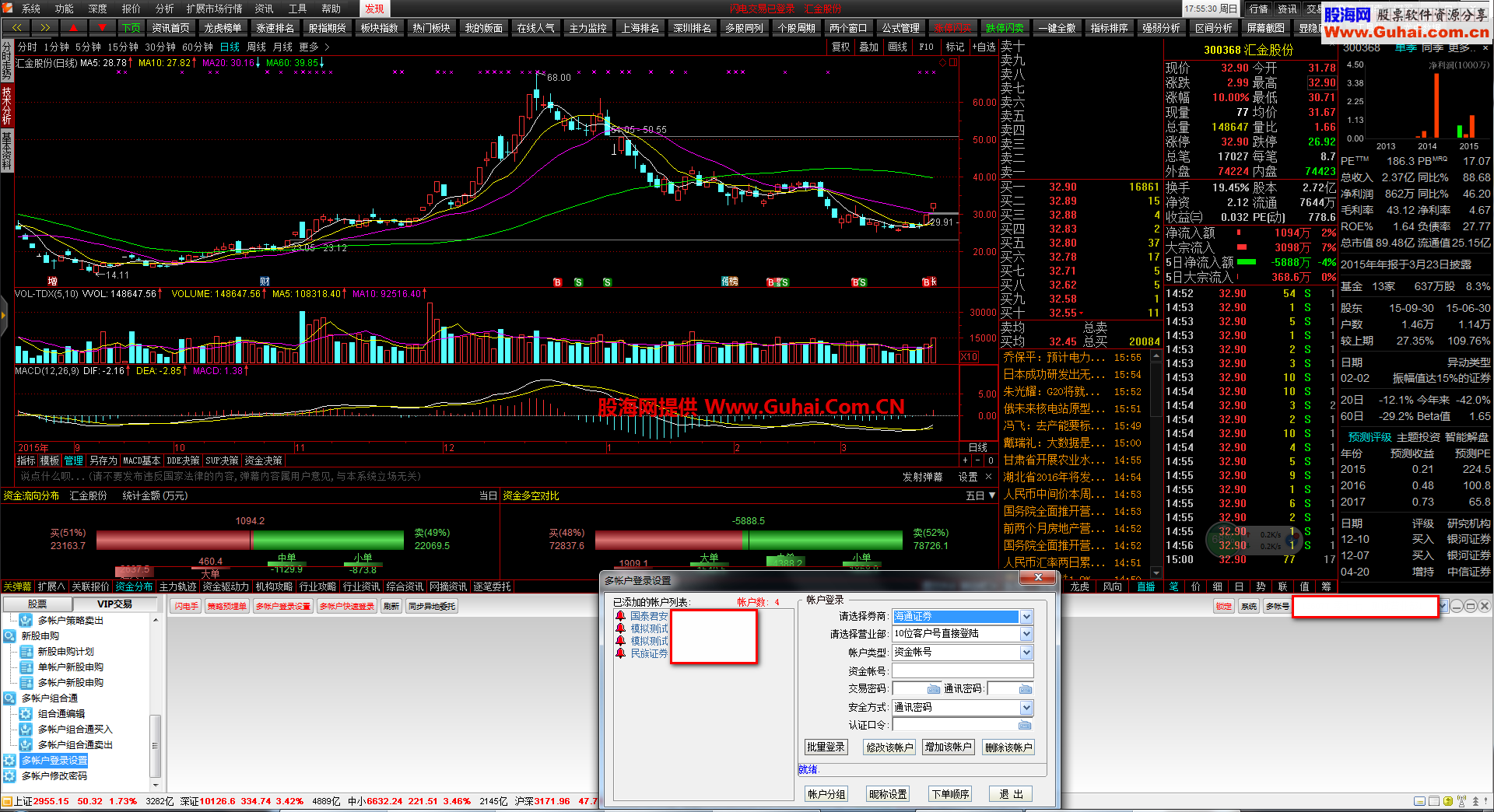Open the 请选择营业部 branch dropdown

pos(1026,634)
